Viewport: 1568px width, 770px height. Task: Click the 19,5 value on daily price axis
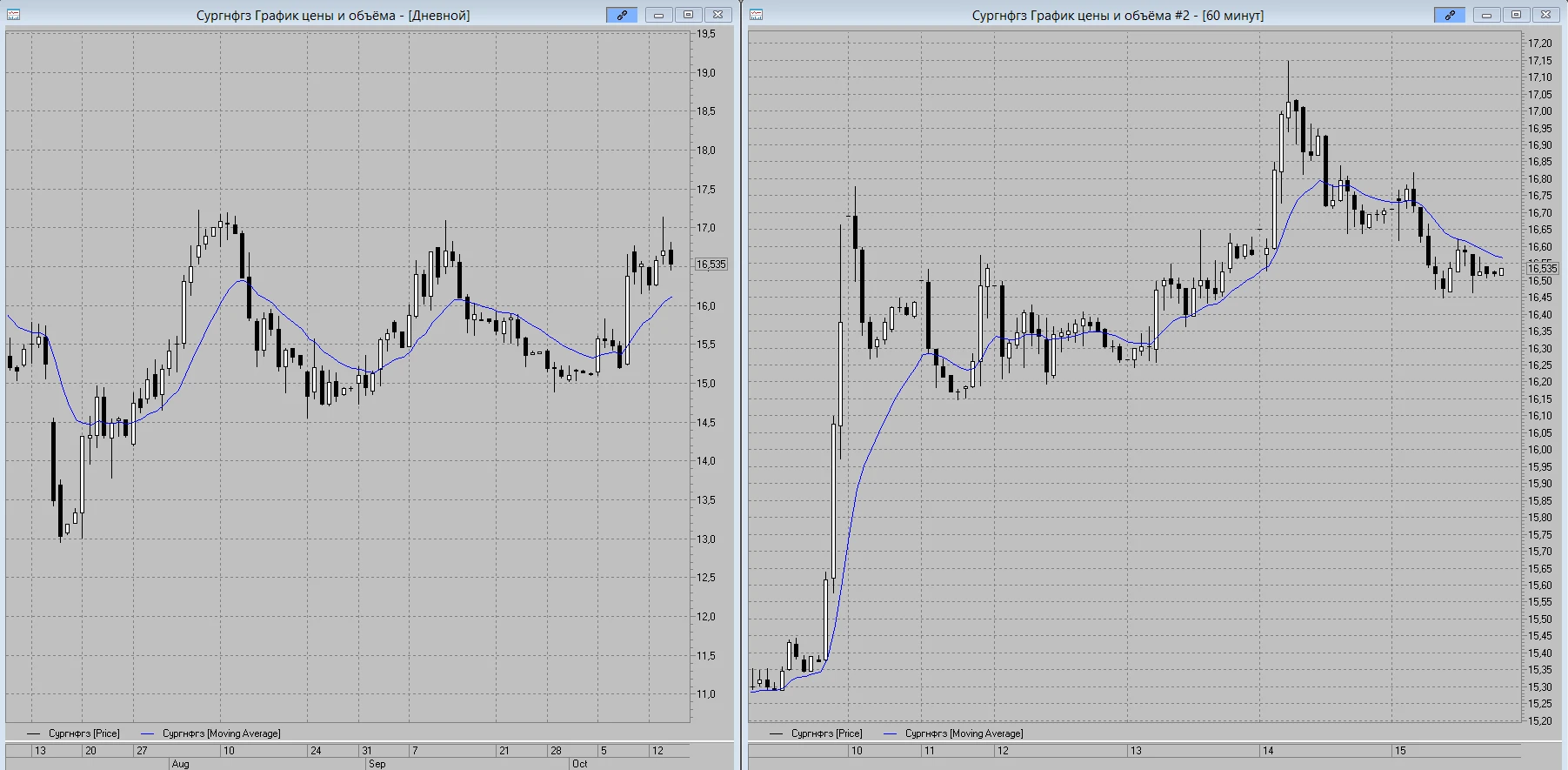[706, 34]
